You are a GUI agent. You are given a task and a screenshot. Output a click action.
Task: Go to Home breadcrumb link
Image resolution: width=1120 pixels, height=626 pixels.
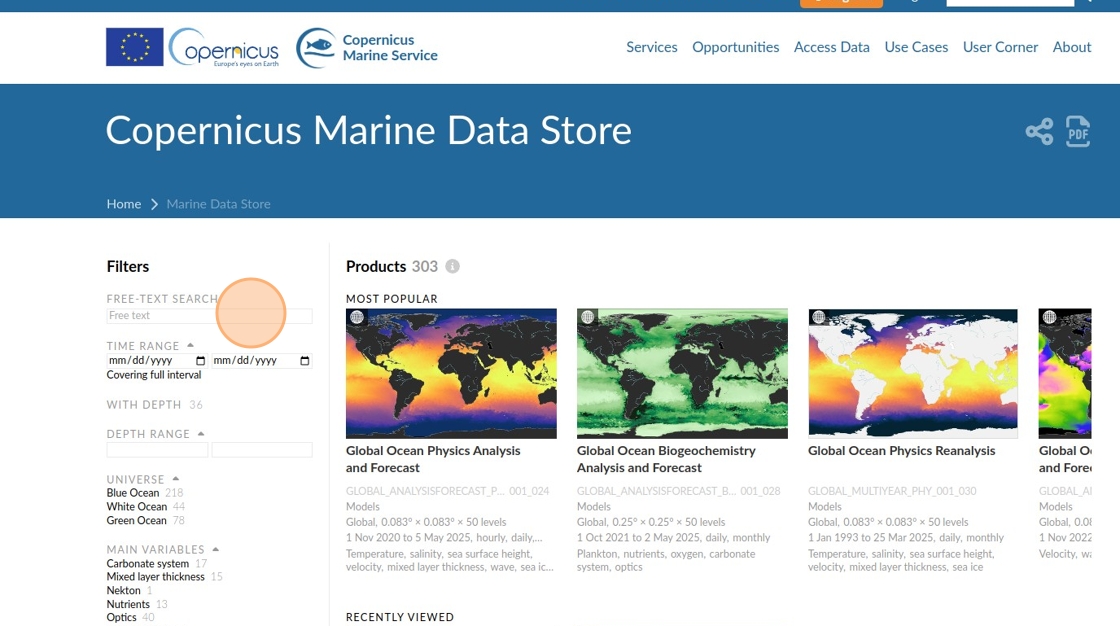pyautogui.click(x=124, y=204)
